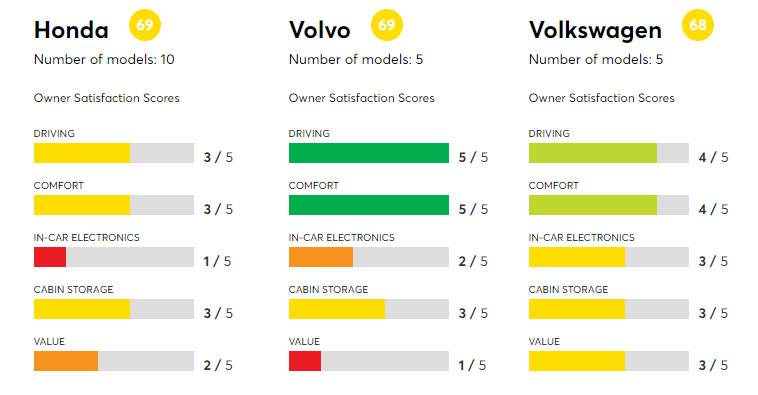Select Volvo's green Driving score bar
Screen dimensions: 758x395
click(369, 153)
